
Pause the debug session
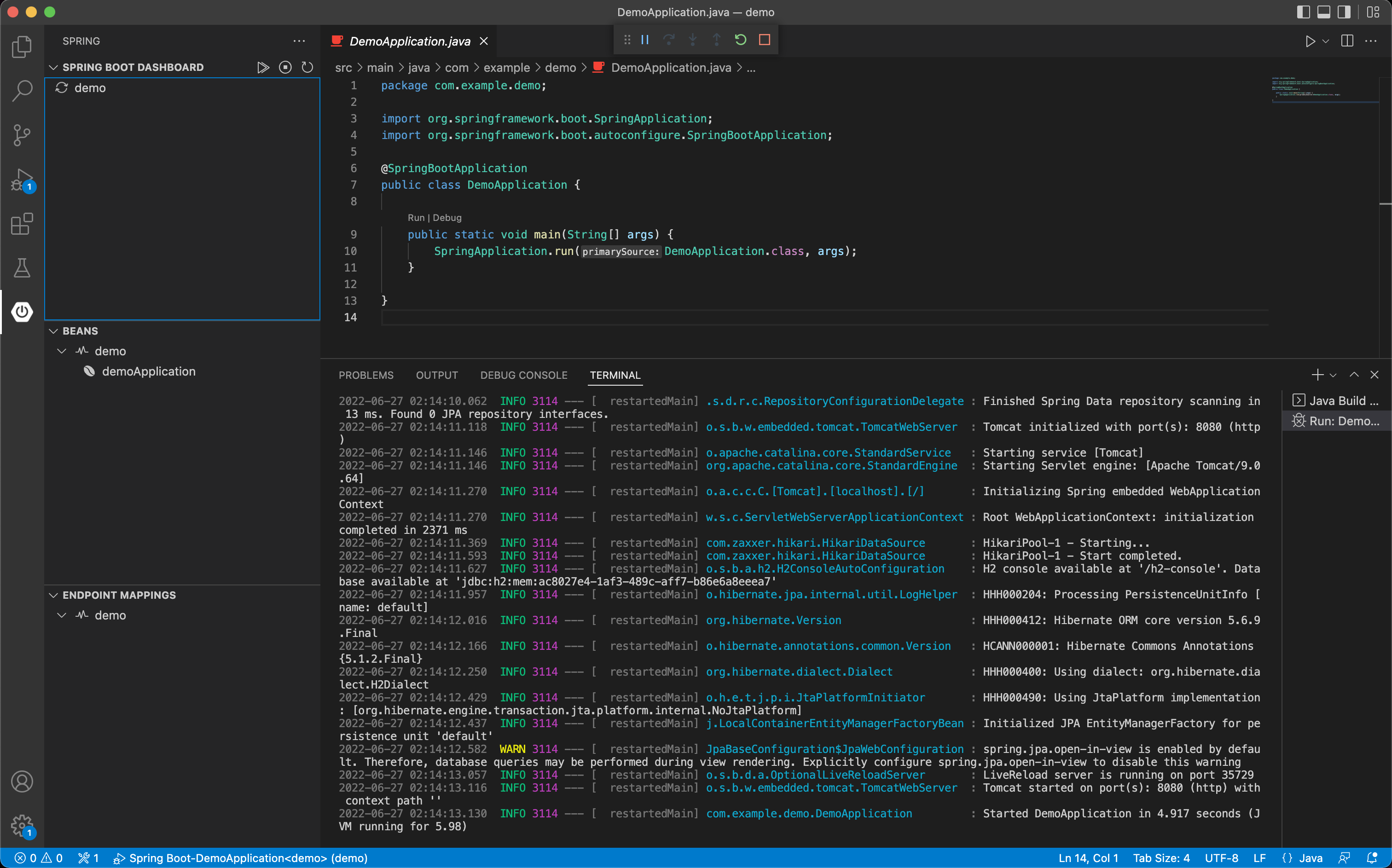pos(644,40)
